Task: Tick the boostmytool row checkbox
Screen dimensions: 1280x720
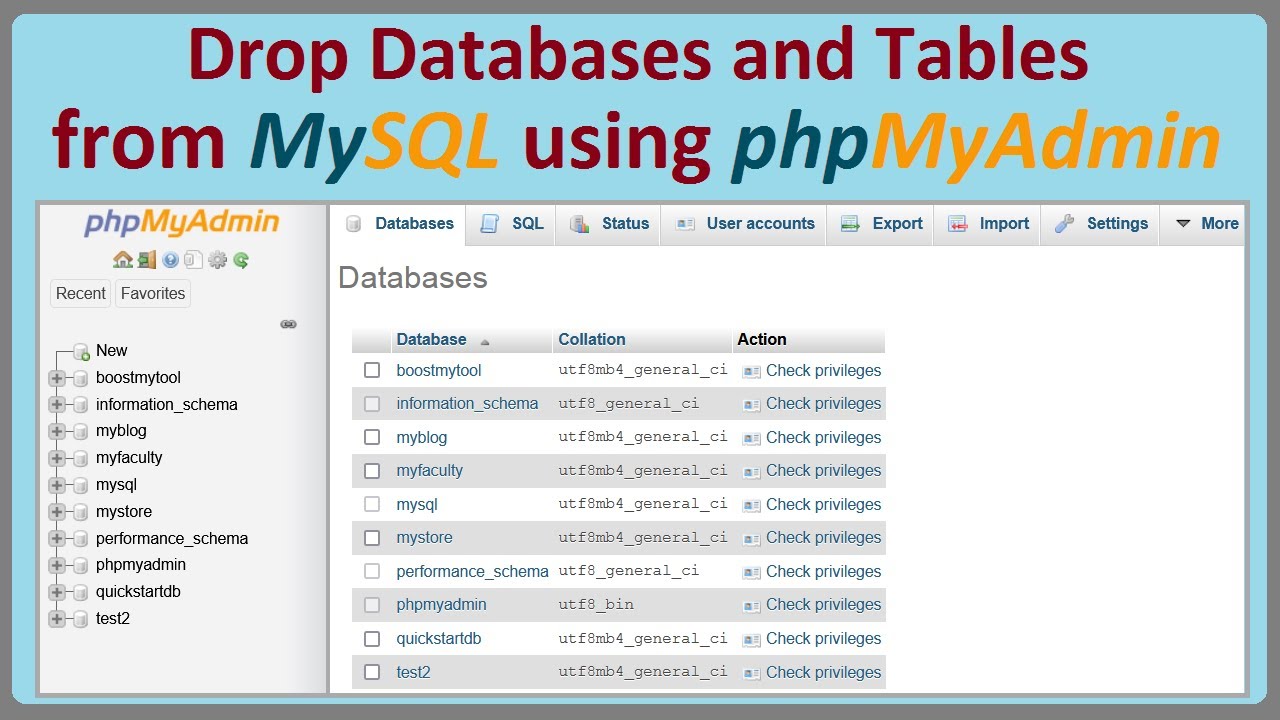Action: pyautogui.click(x=372, y=370)
